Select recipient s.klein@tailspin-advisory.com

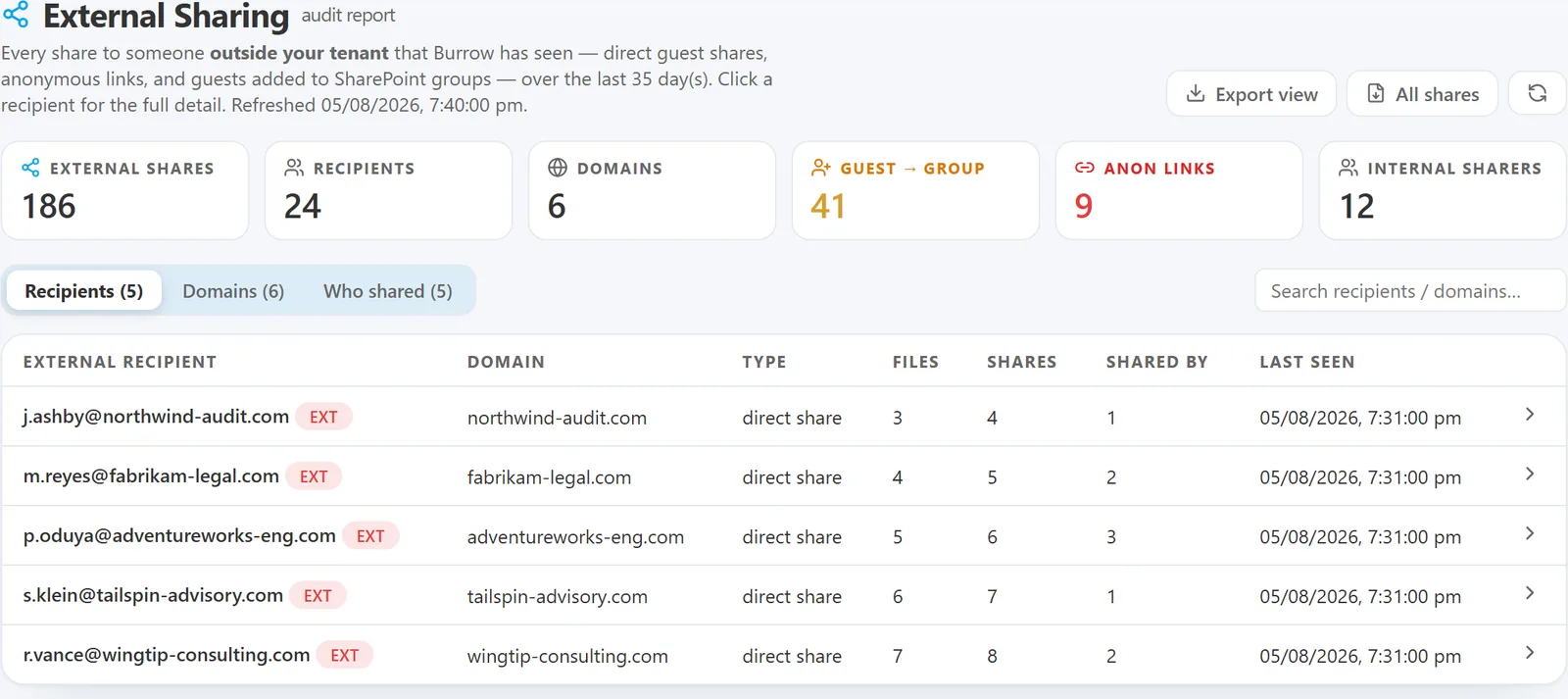click(153, 596)
